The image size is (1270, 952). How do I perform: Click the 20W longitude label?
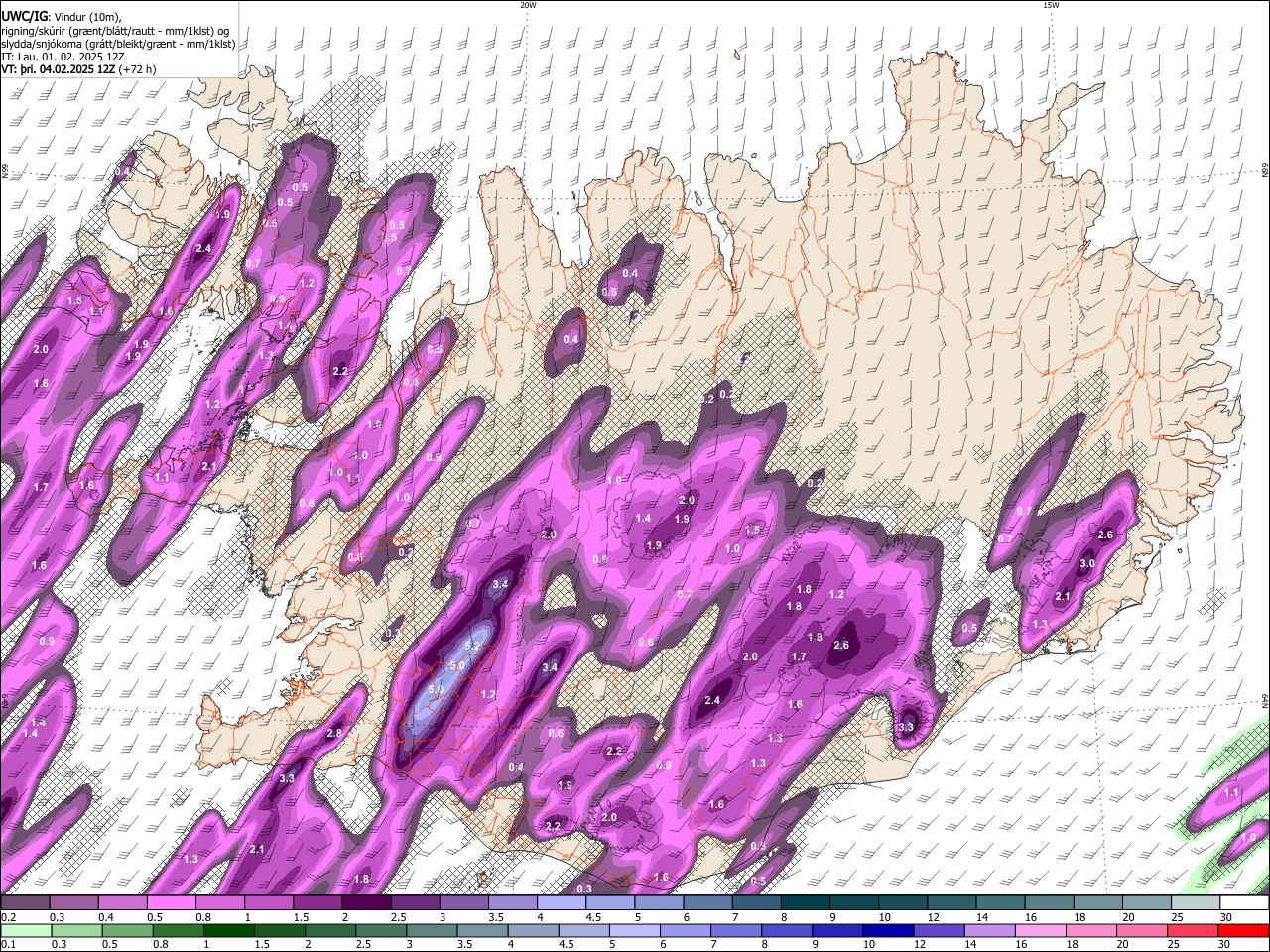528,5
